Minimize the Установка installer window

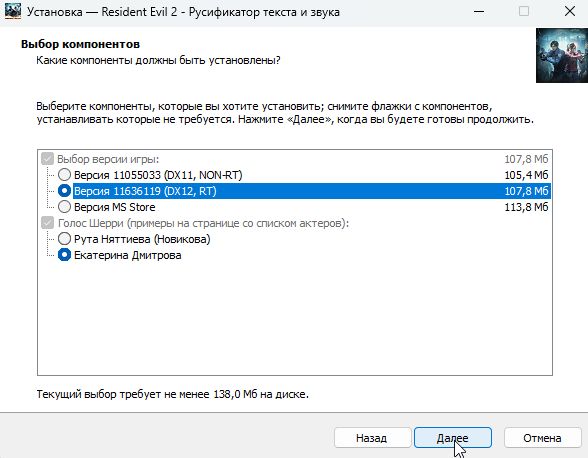pos(478,12)
